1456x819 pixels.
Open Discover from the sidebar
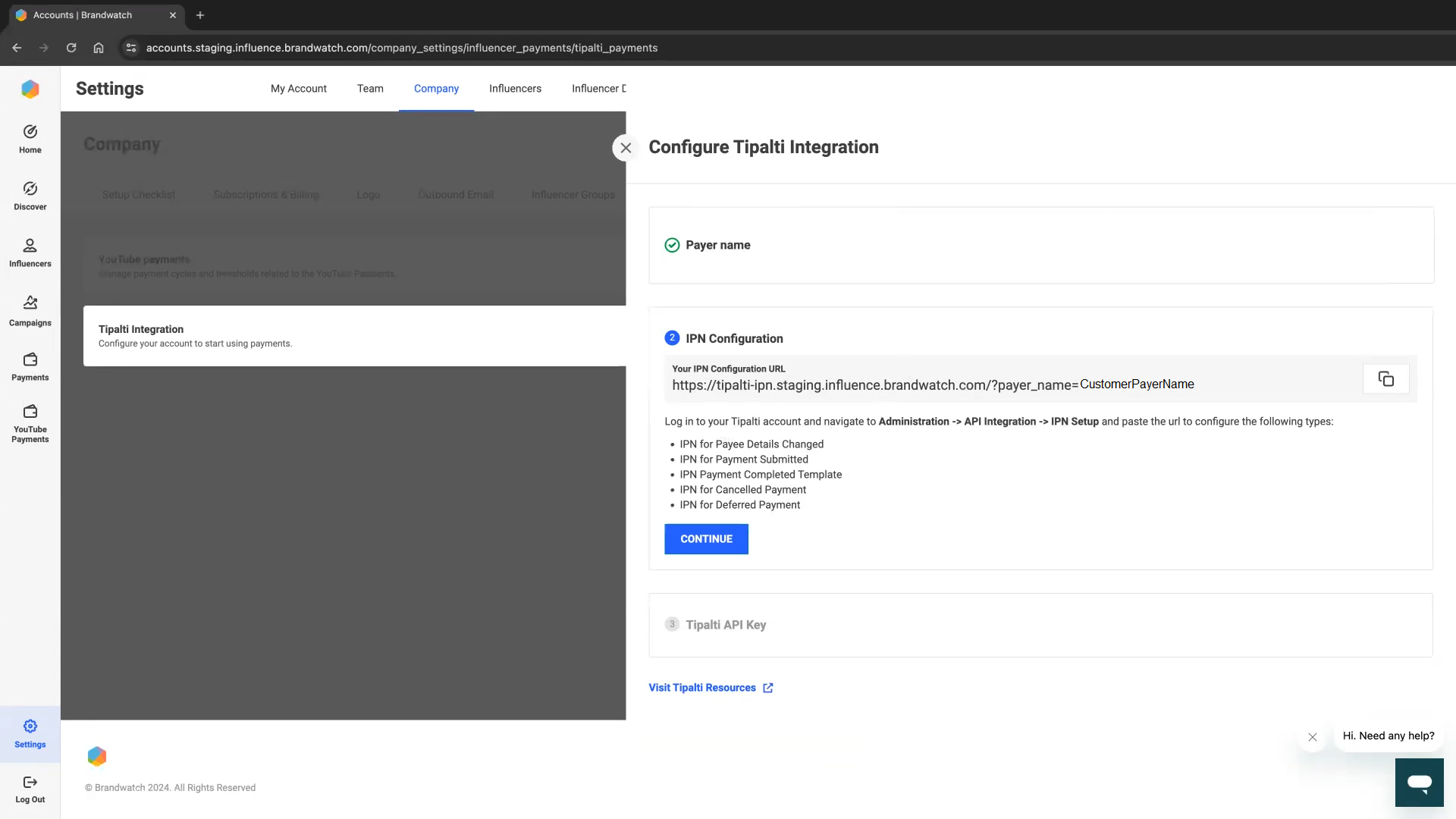30,195
